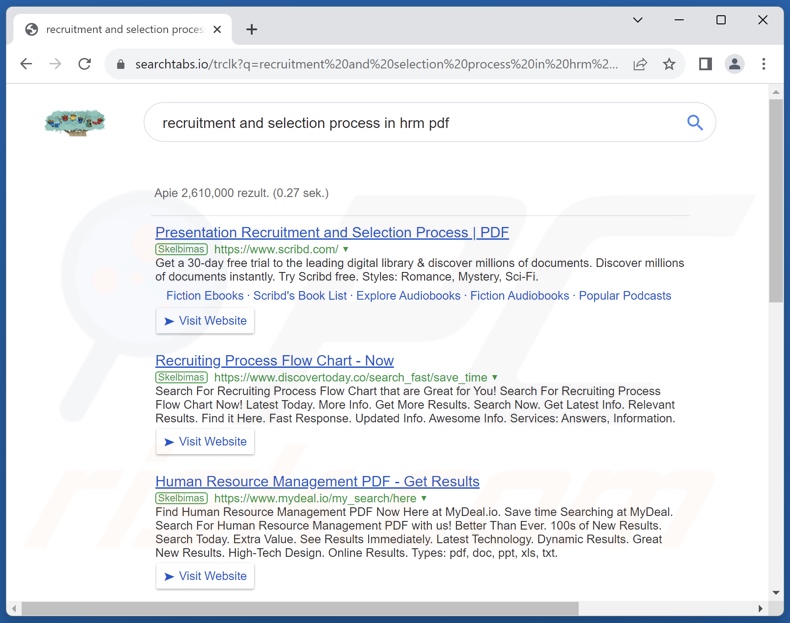The image size is (790, 623).
Task: Expand the dropdown arrow beside discovertoday.com URL
Action: [x=495, y=377]
